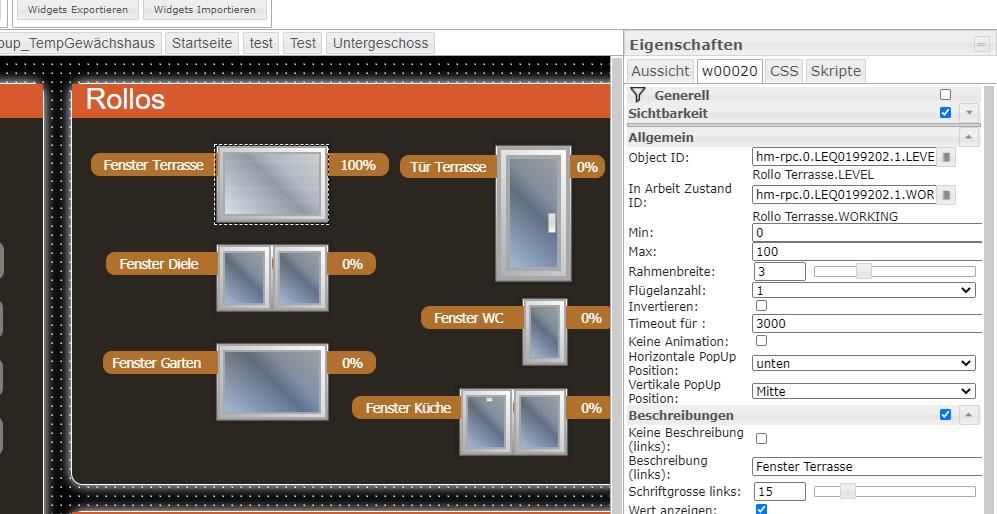Screen dimensions: 997x514
Task: Switch to the Aussicht tab
Action: click(661, 71)
